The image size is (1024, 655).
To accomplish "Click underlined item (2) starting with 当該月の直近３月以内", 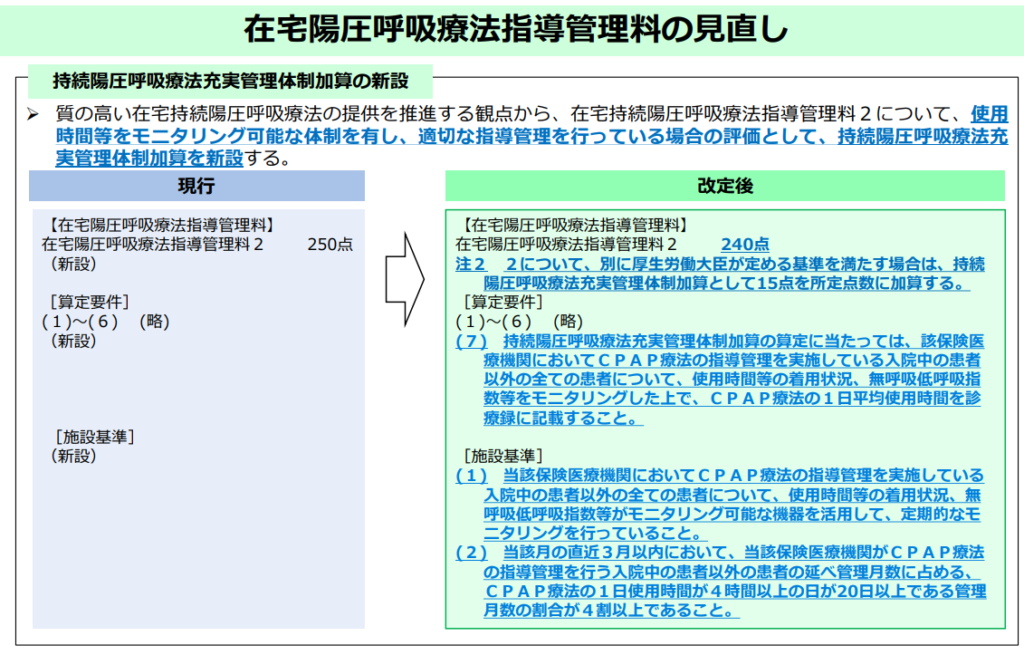I will coord(720,580).
